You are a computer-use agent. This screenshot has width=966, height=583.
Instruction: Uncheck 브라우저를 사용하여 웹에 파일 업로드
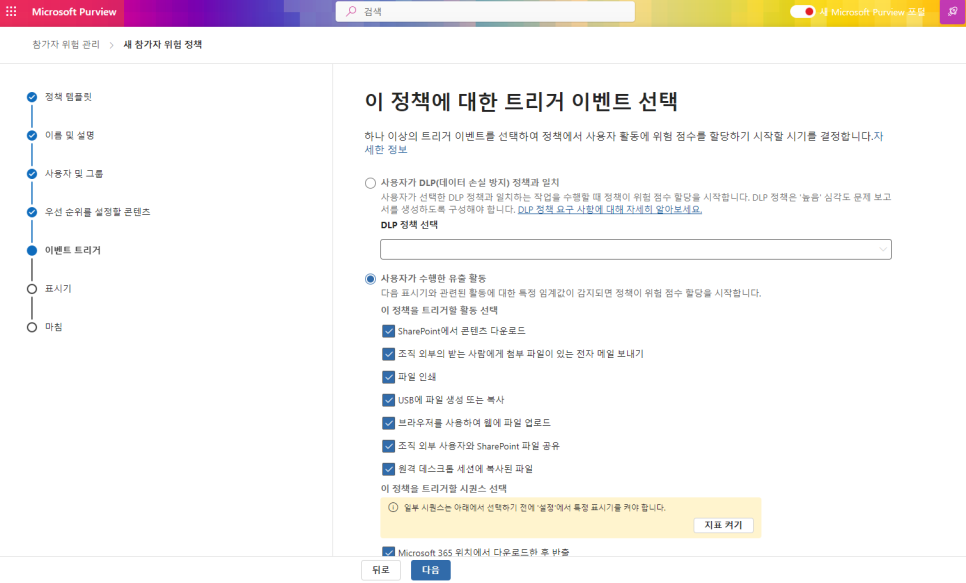388,423
